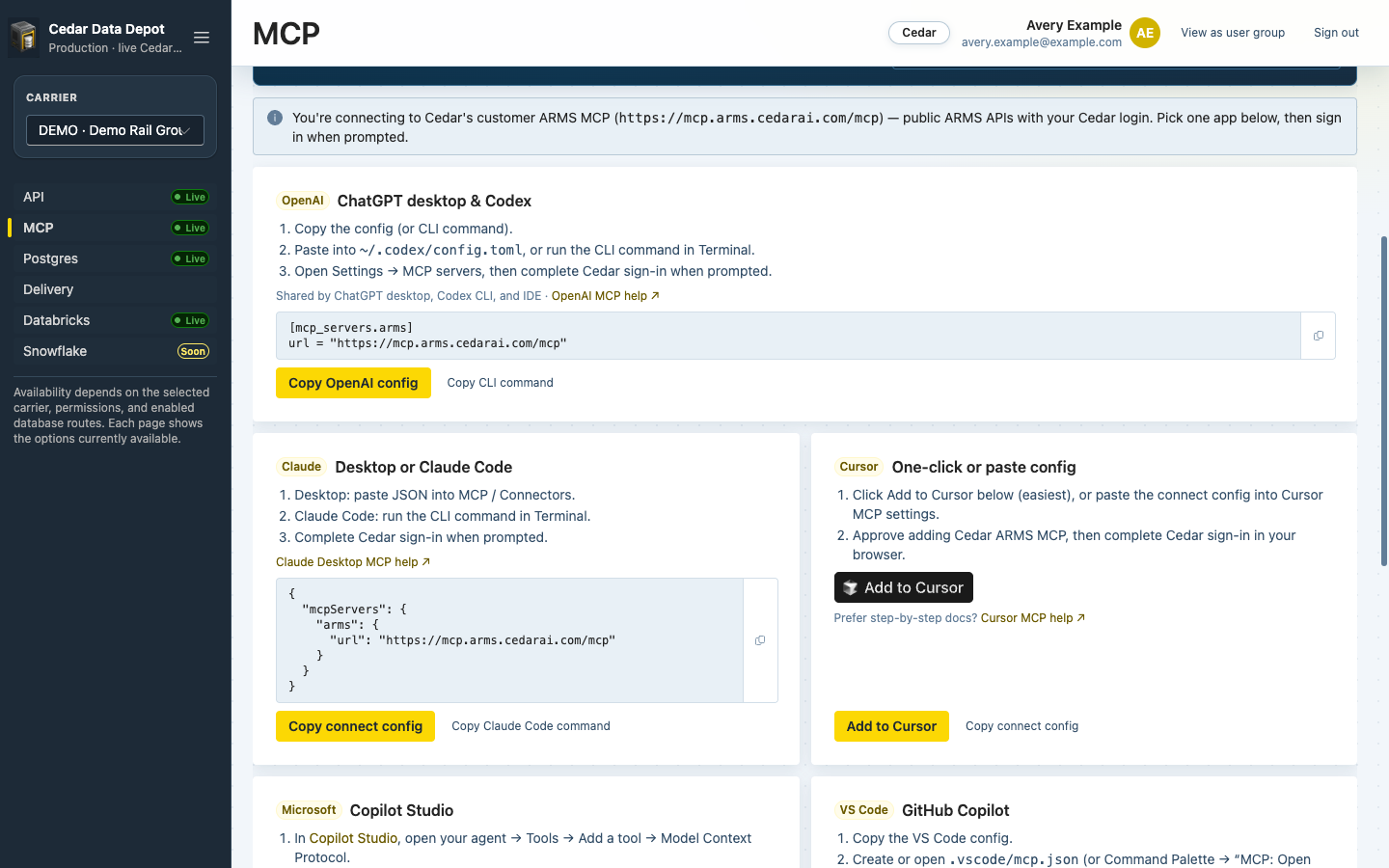Click Copy OpenAI config button

click(353, 383)
